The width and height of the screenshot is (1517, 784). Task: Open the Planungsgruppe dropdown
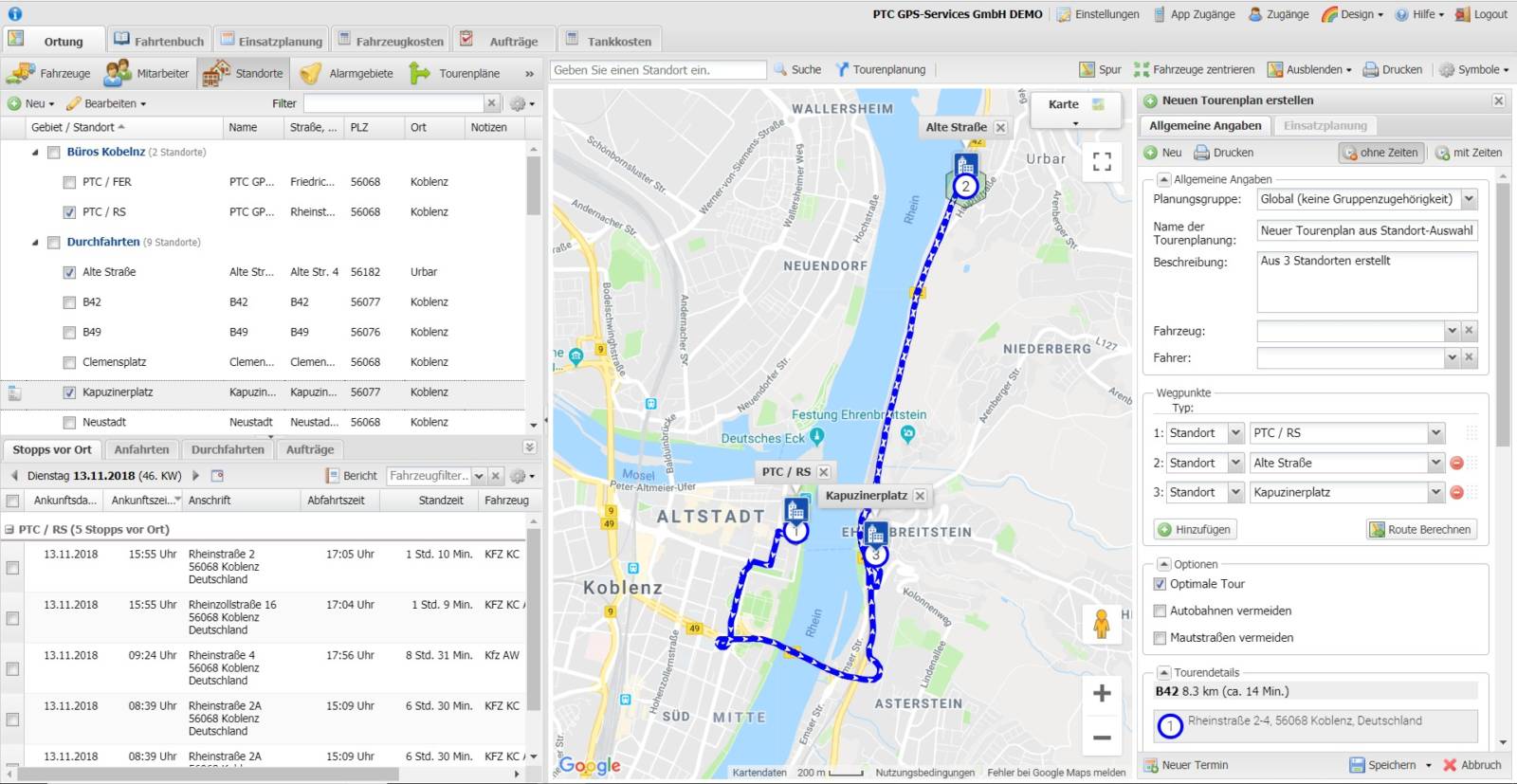point(1469,199)
